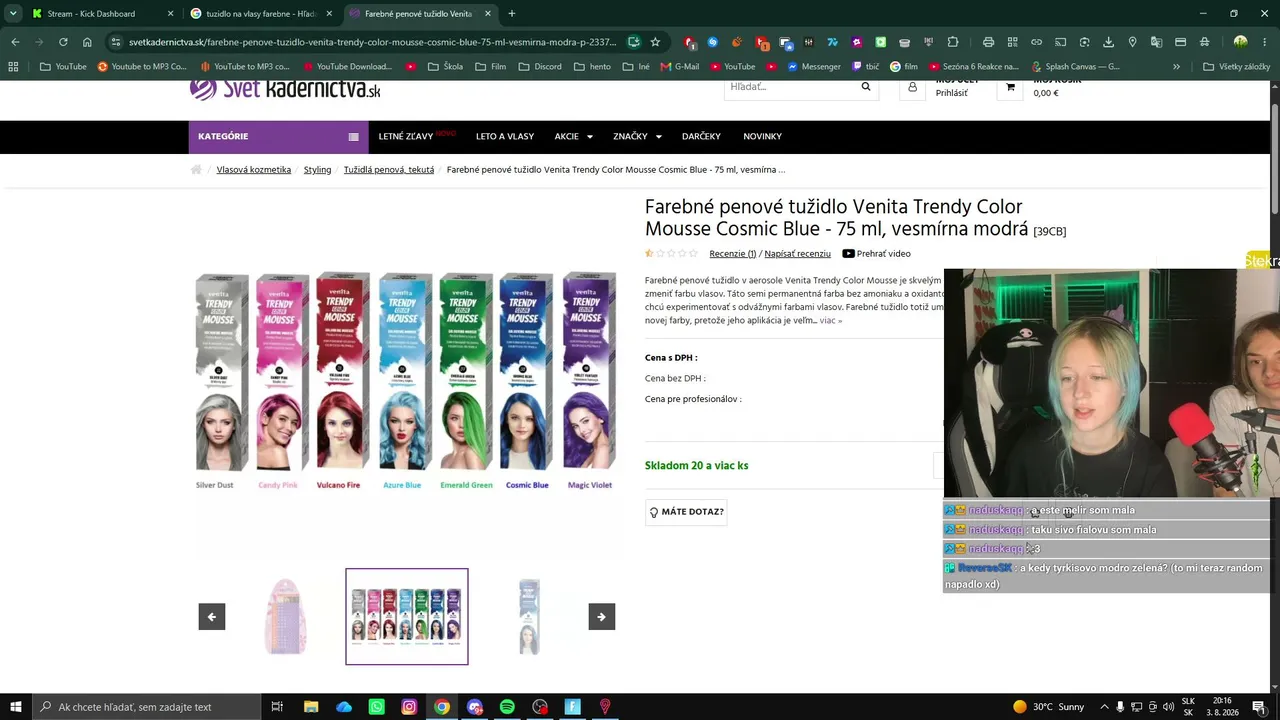Open Spotify from the taskbar

click(x=507, y=707)
